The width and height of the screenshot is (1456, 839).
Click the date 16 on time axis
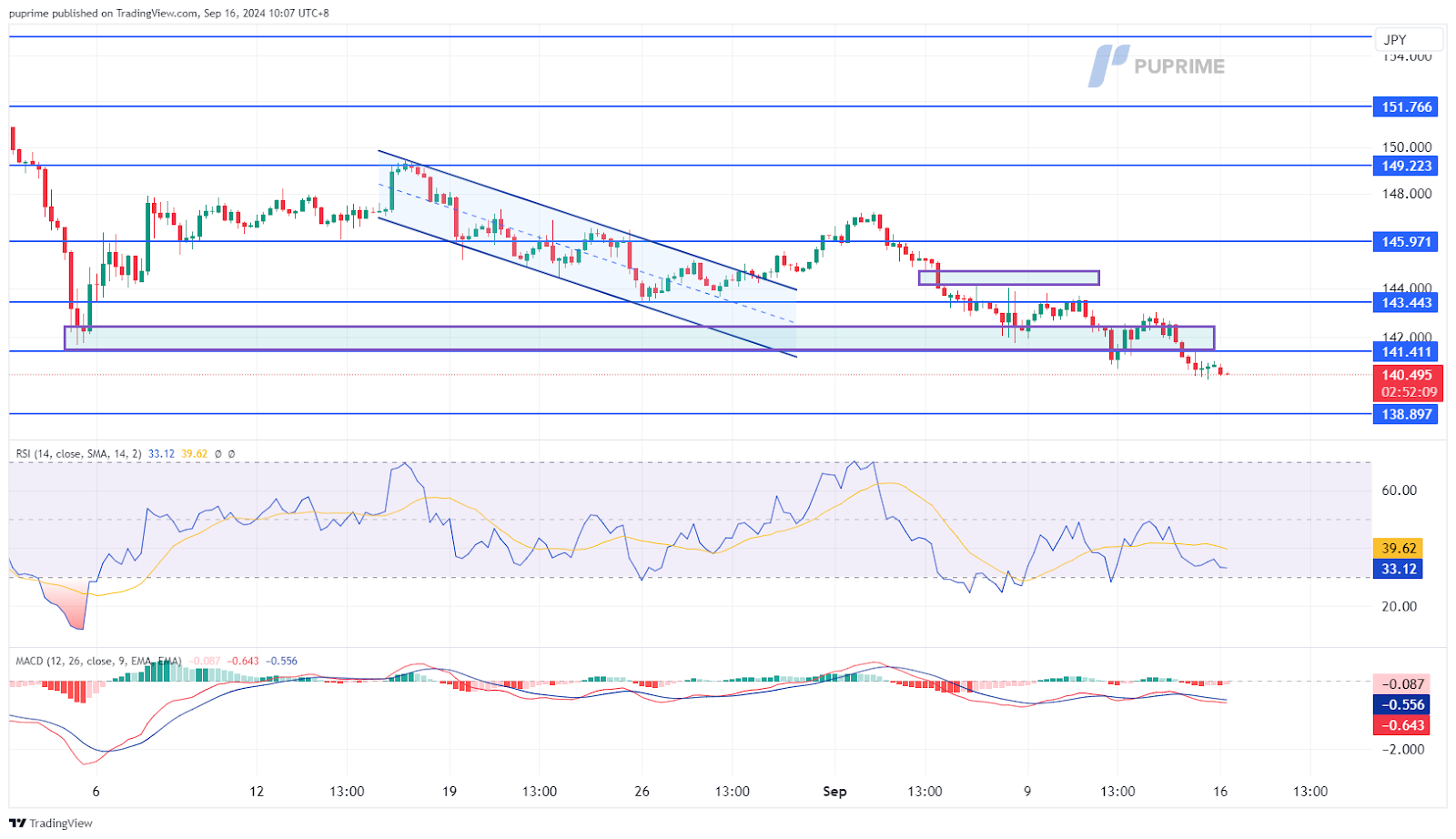1220,791
